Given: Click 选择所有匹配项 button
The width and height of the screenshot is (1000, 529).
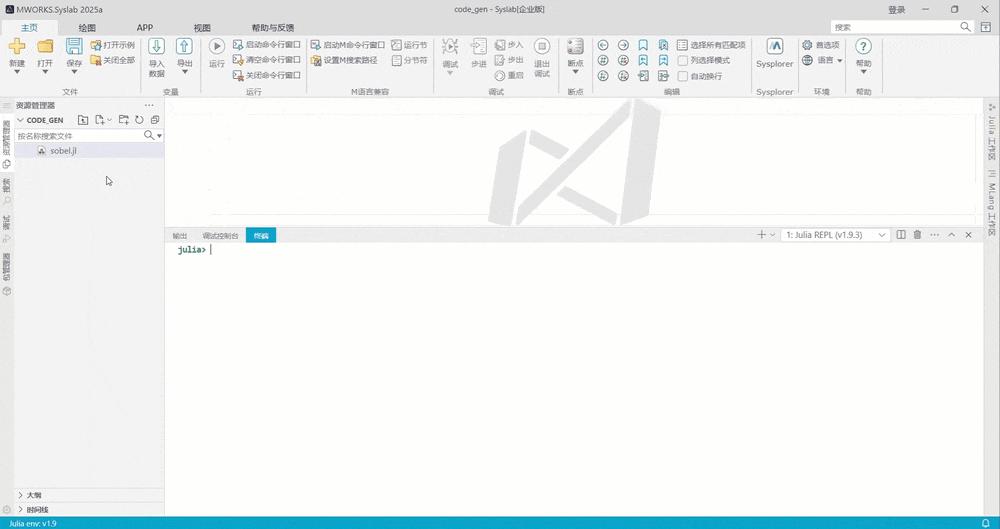Looking at the screenshot, I should click(711, 45).
